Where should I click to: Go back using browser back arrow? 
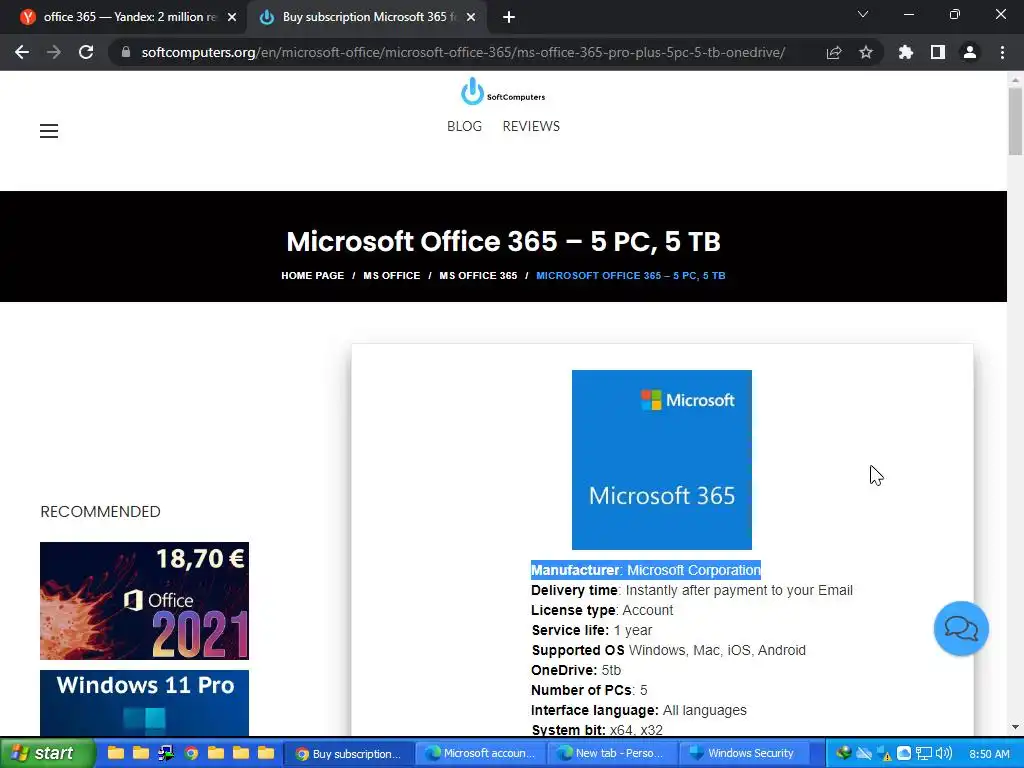(x=22, y=52)
